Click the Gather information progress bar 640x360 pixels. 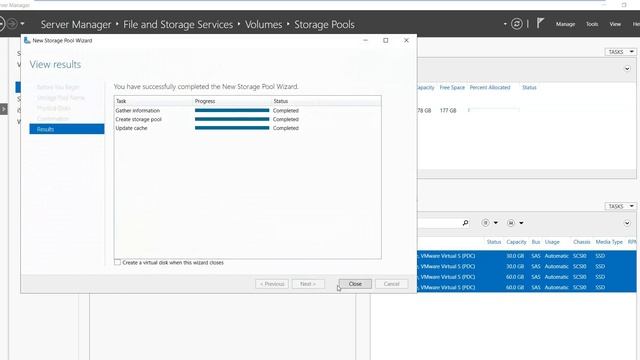(232, 111)
